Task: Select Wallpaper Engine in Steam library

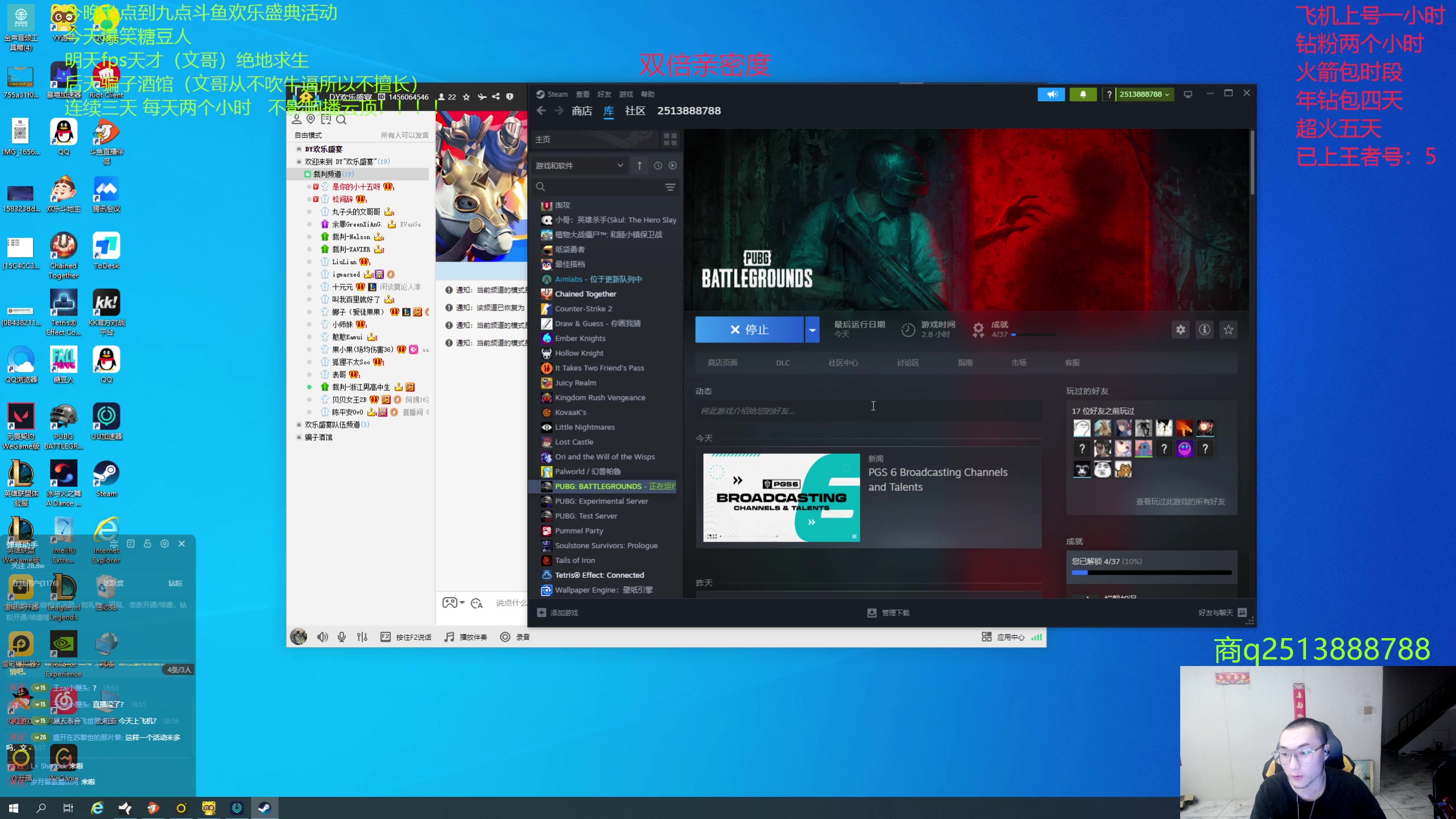Action: point(603,590)
